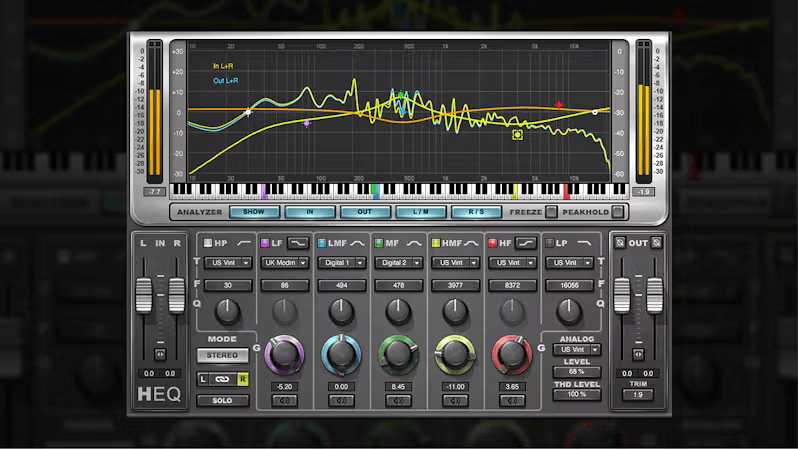Screen dimensions: 798x449
Task: Select the HP band filter shape icon
Action: point(244,243)
